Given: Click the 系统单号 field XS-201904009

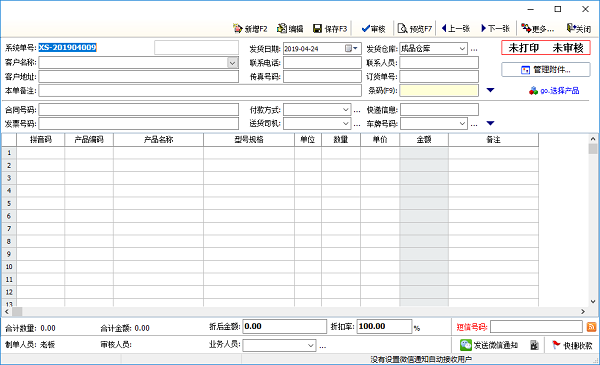Looking at the screenshot, I should pos(67,47).
